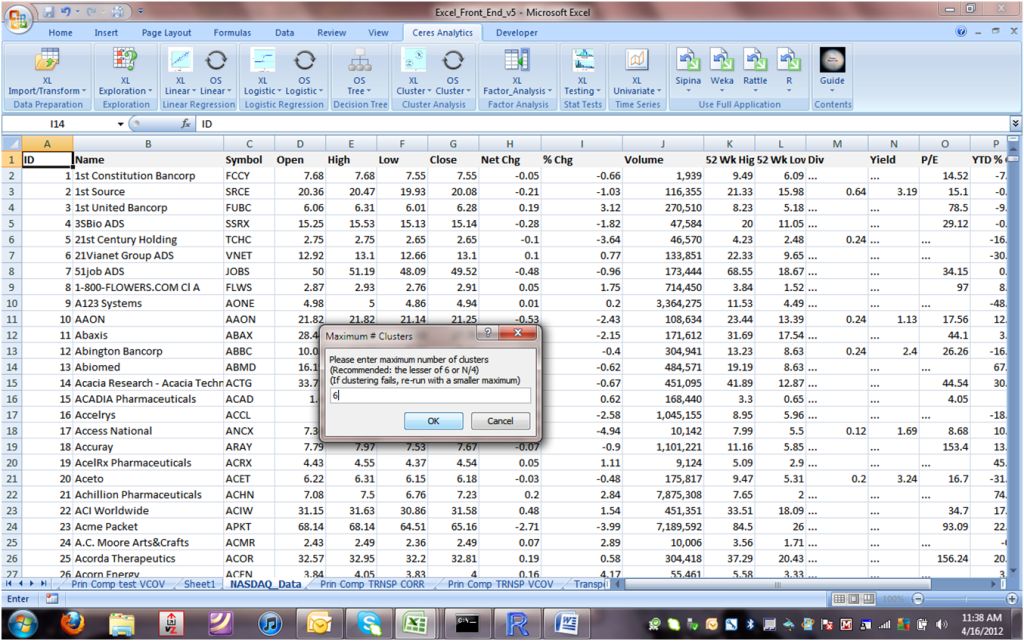This screenshot has height=641, width=1024.
Task: Open XL Import/Transform tool
Action: point(46,70)
